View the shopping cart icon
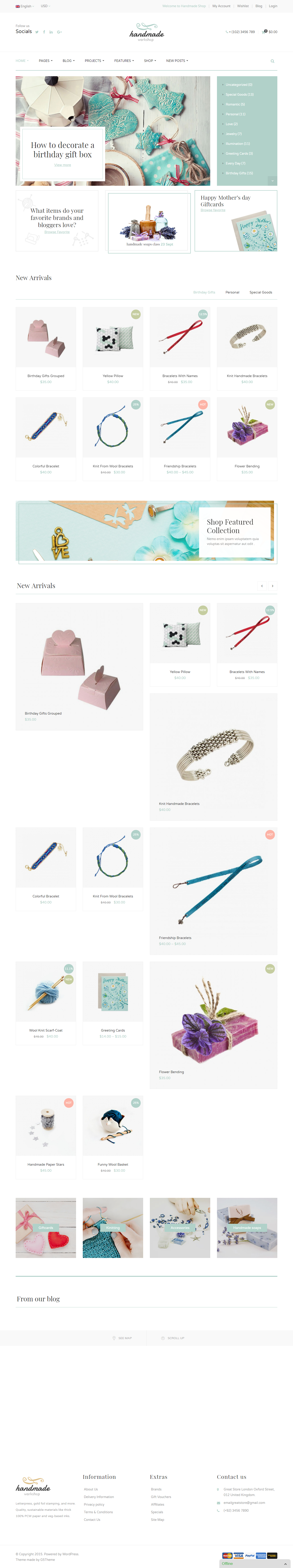 264,32
